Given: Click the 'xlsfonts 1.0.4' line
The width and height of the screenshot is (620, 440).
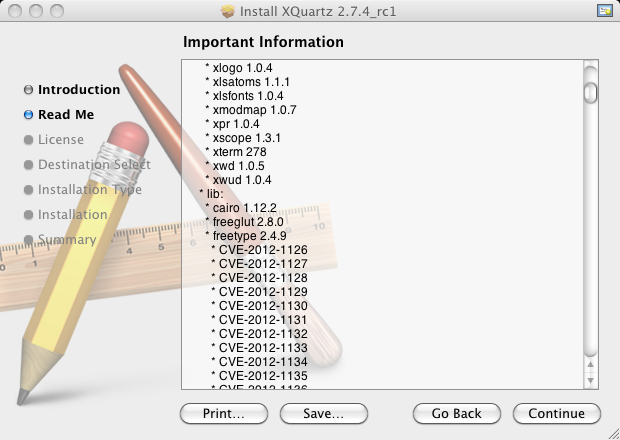Looking at the screenshot, I should coord(244,96).
